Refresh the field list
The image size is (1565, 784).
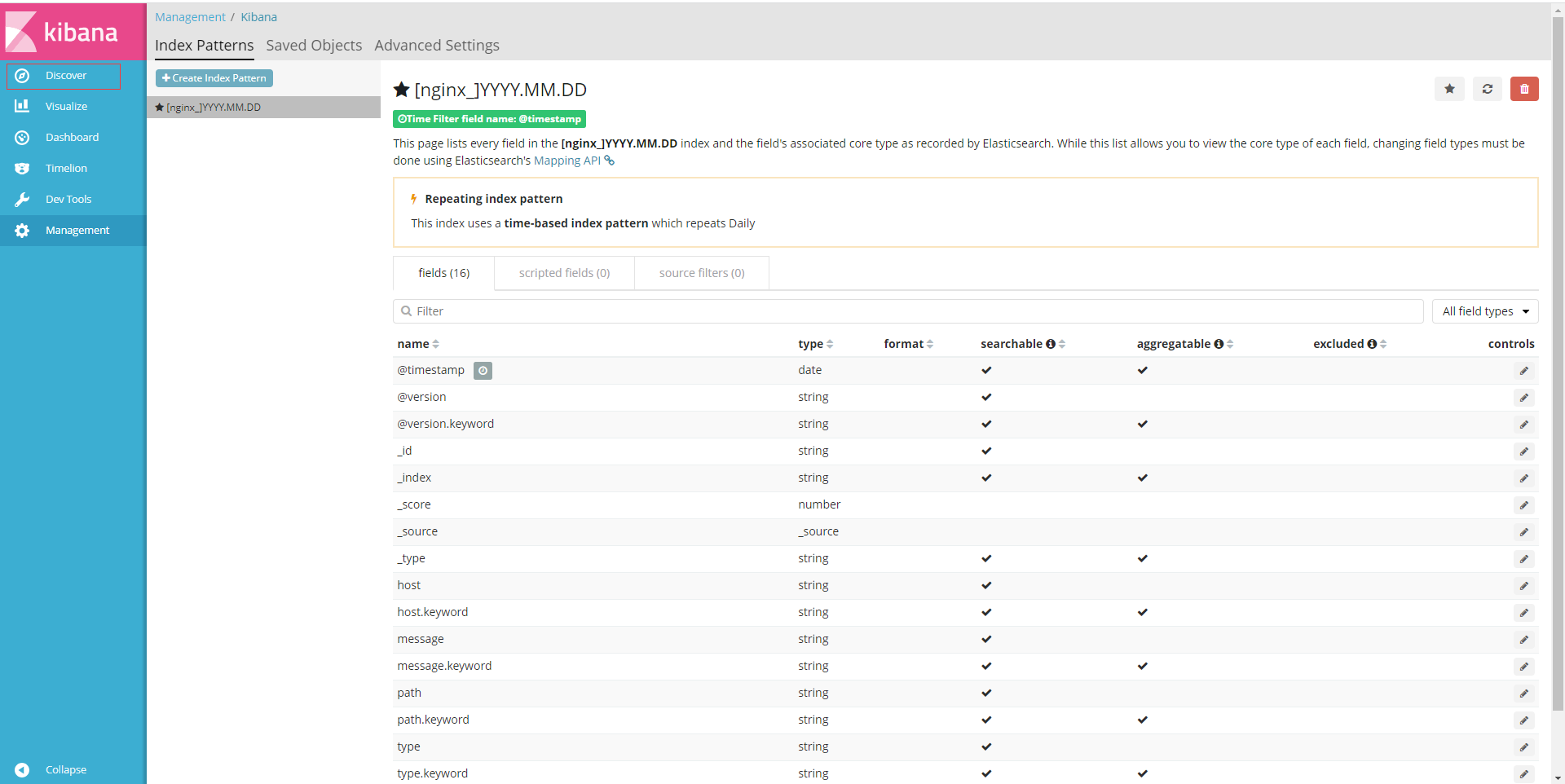tap(1487, 89)
